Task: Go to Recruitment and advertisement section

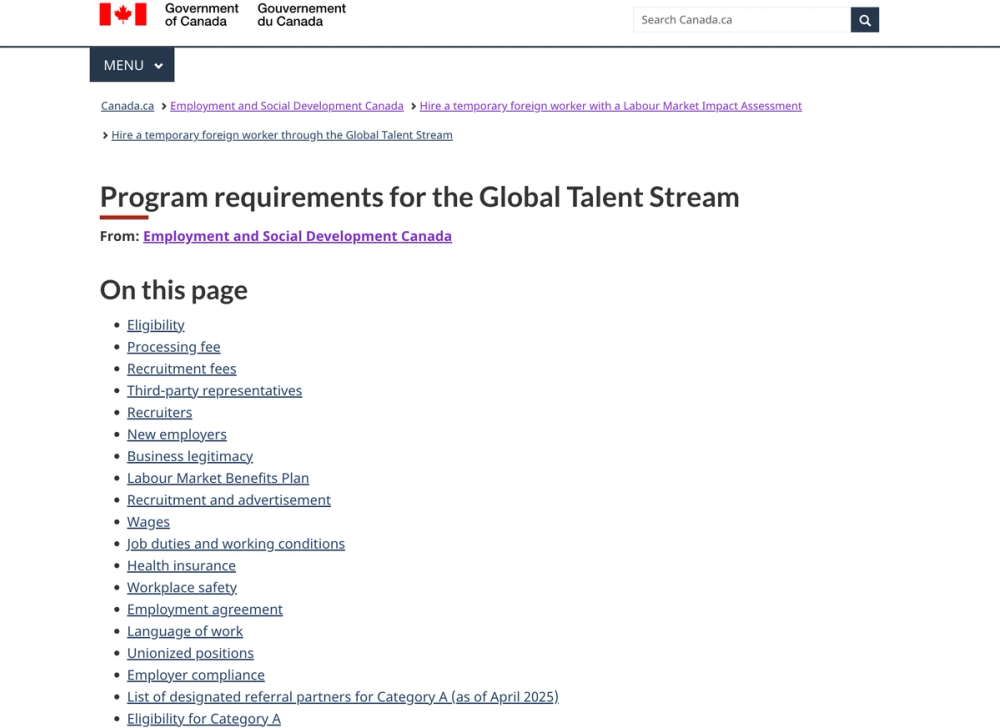Action: (x=228, y=500)
